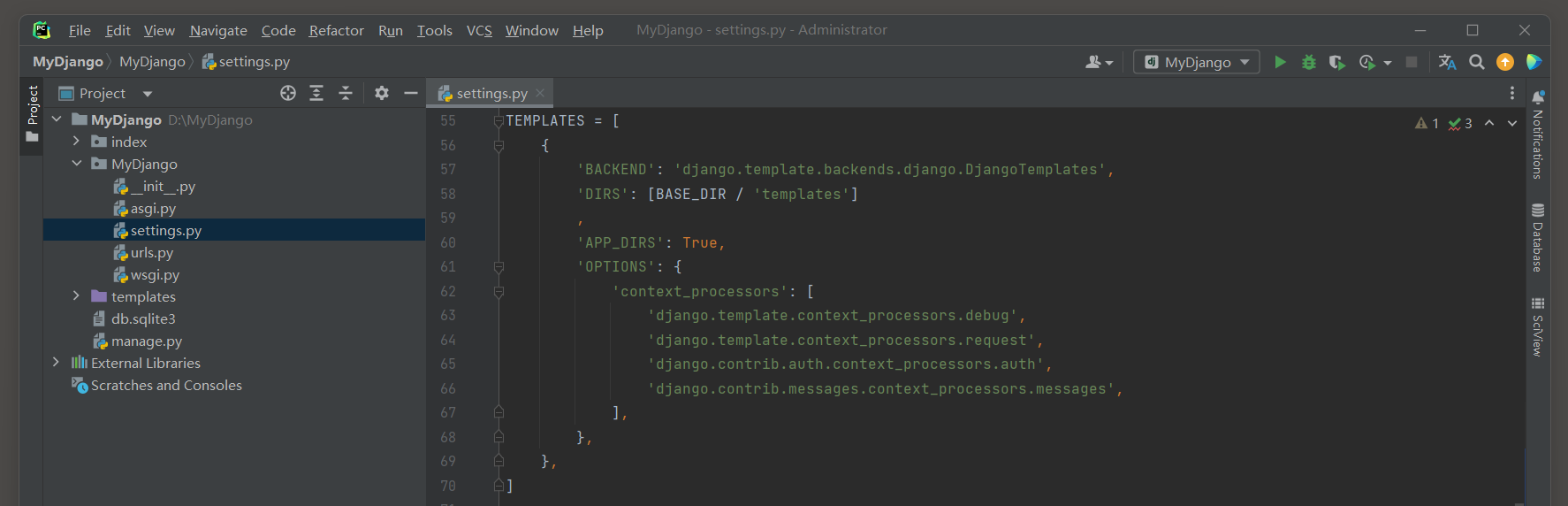Run MyDjango with coverage shield icon
The image size is (1568, 506).
coord(1337,62)
